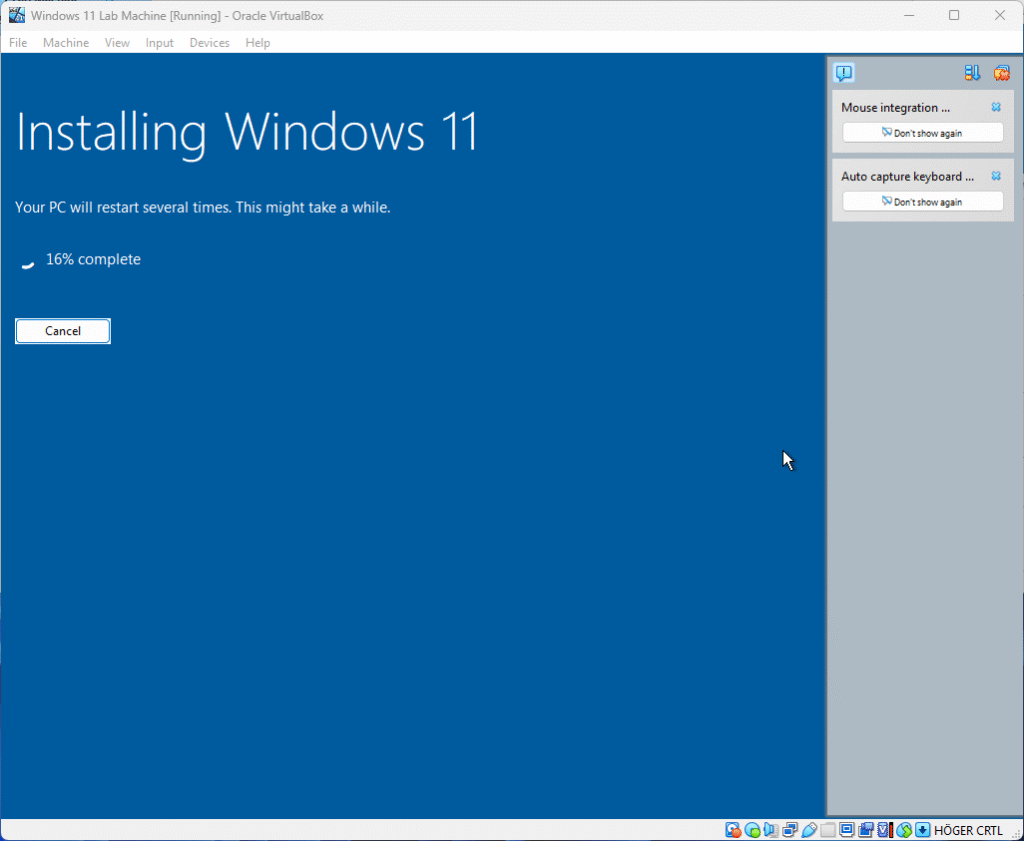This screenshot has width=1024, height=841.
Task: Open the Machine menu
Action: pyautogui.click(x=66, y=42)
